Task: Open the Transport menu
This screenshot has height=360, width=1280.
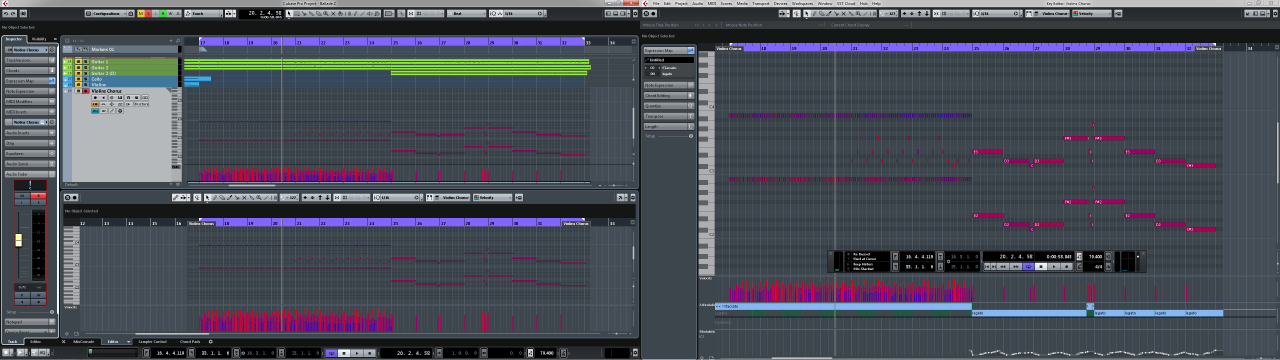Action: point(761,4)
